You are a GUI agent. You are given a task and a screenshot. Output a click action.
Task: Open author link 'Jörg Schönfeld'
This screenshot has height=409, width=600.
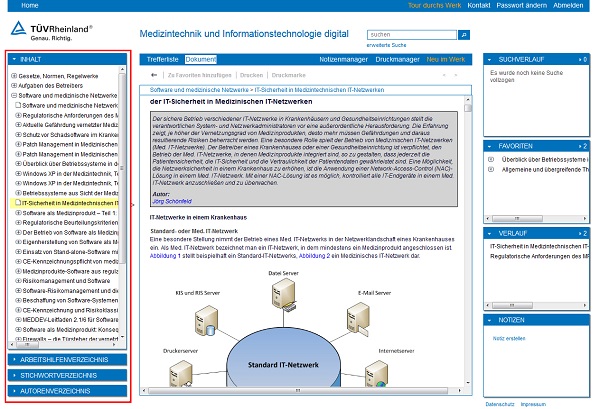point(172,201)
